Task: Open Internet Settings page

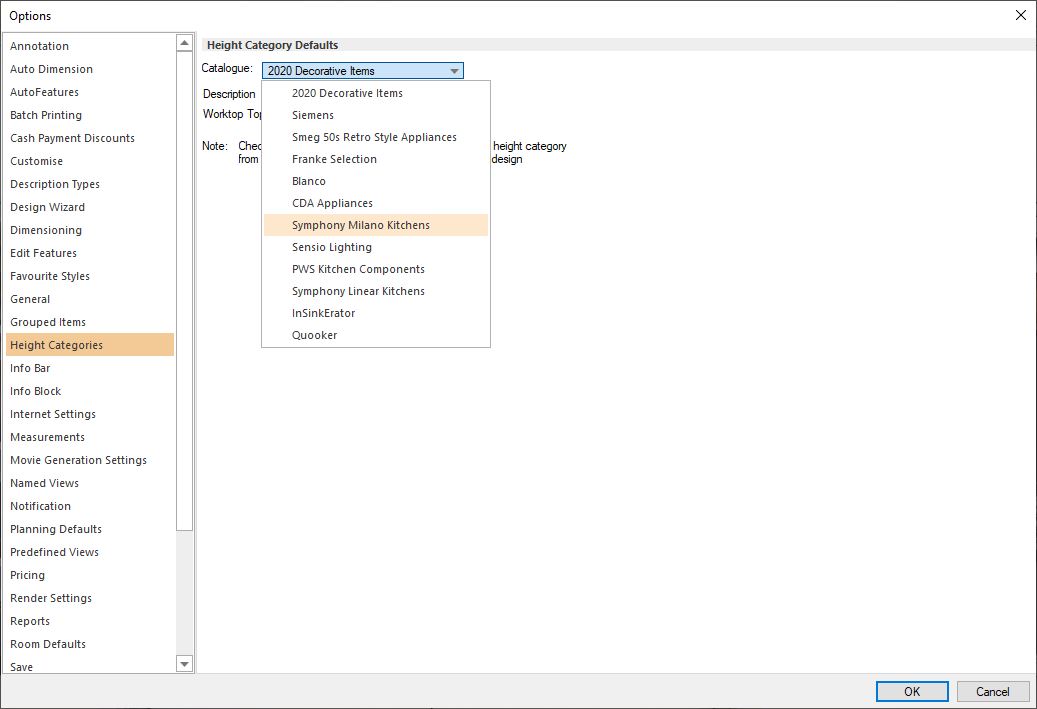Action: [x=90, y=415]
